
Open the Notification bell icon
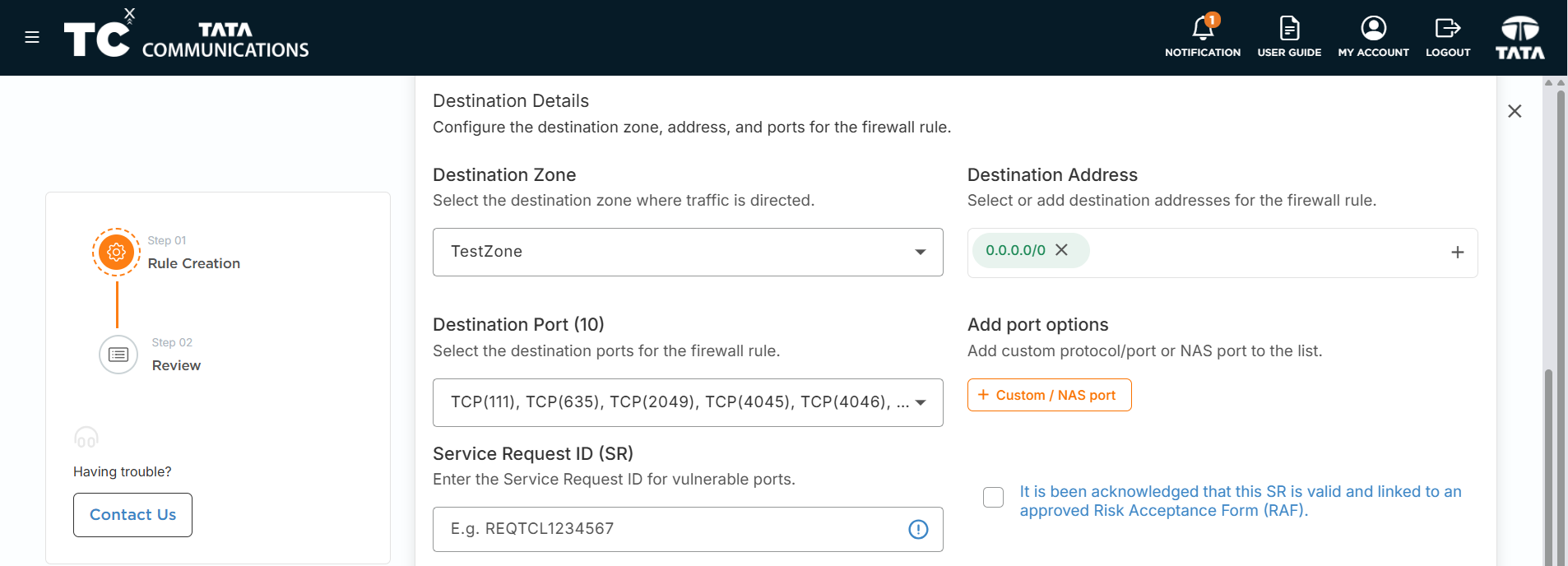pos(1203,29)
